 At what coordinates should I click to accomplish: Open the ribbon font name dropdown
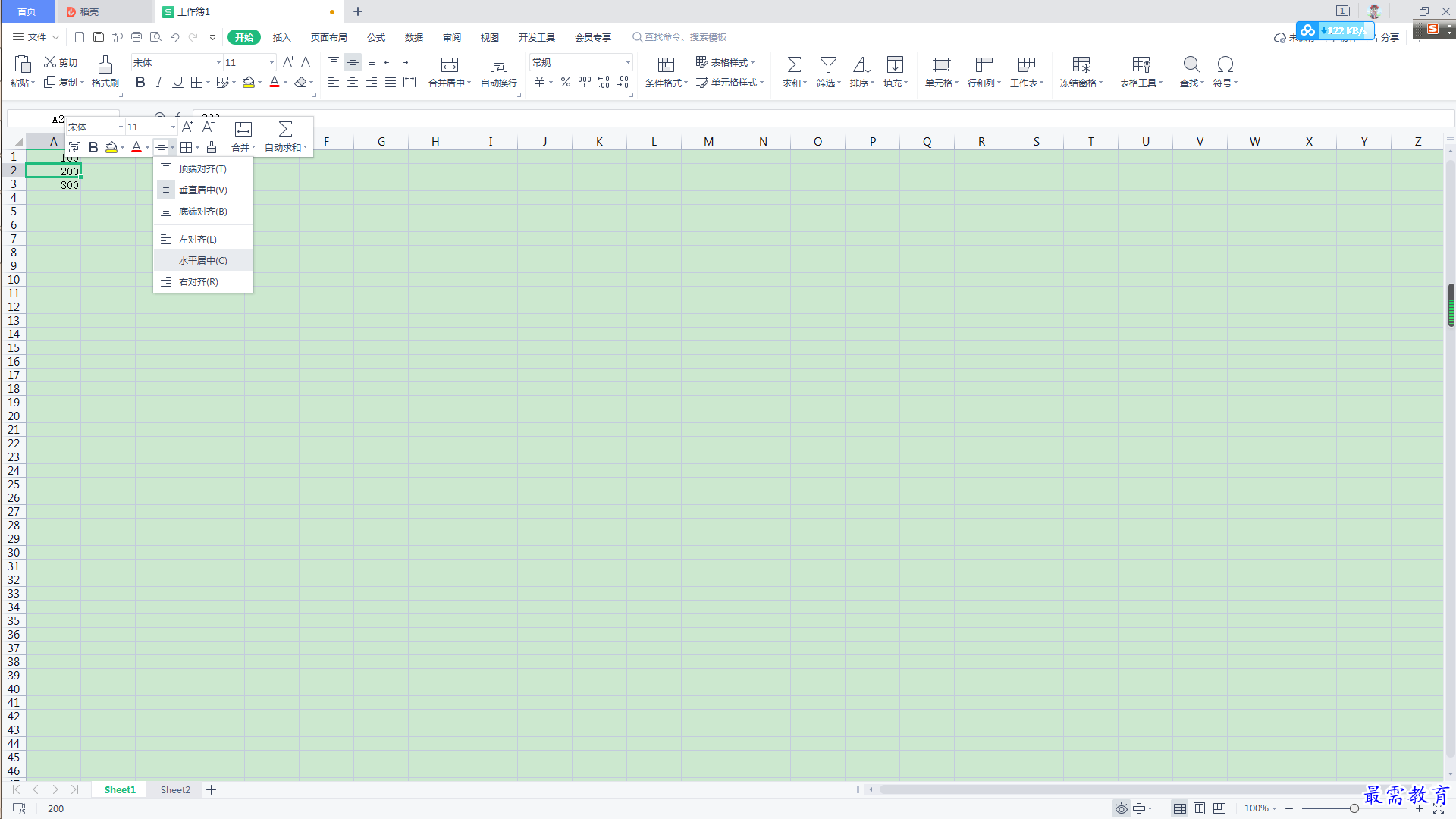pyautogui.click(x=219, y=63)
